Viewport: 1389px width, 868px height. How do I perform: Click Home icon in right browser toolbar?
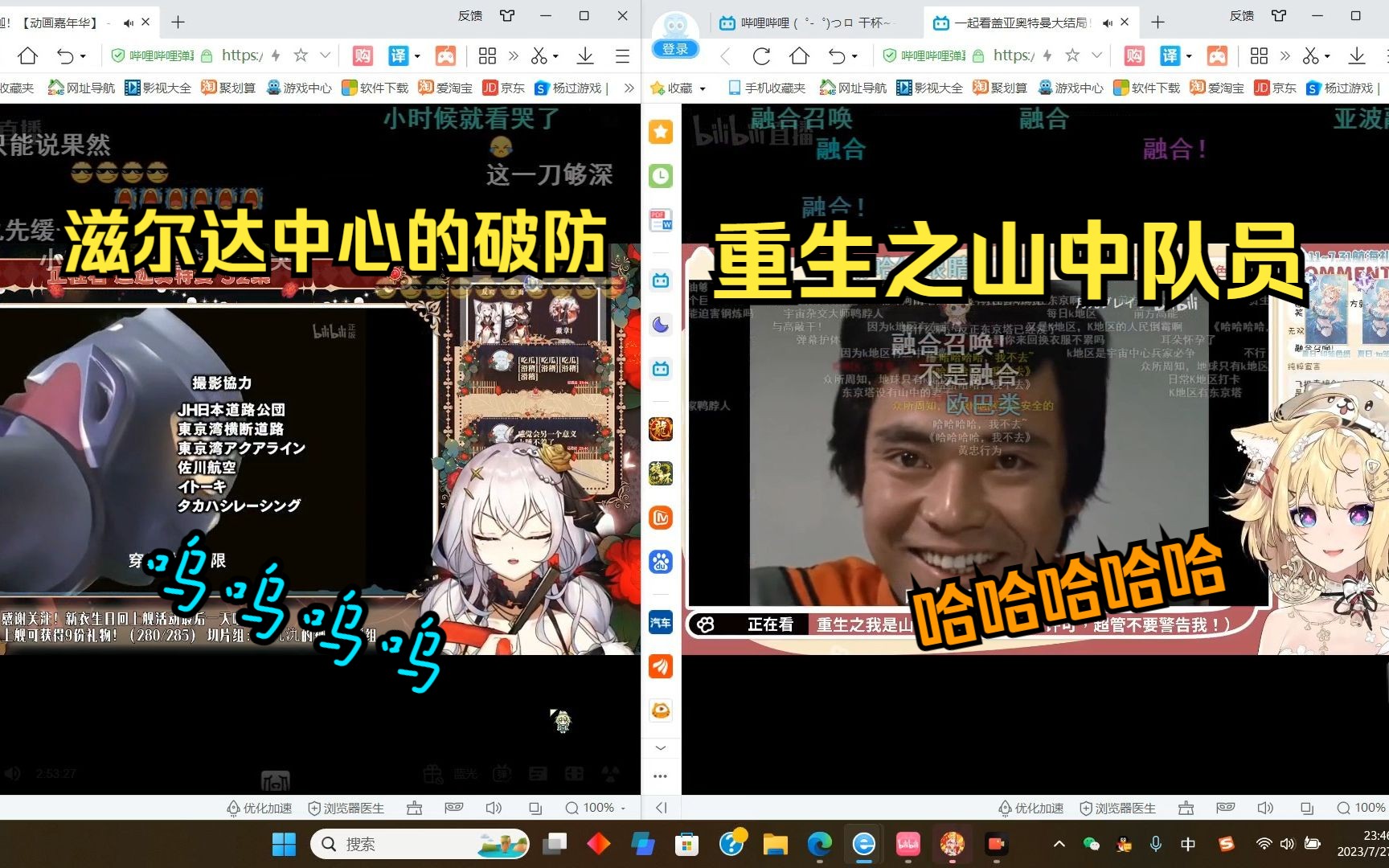[x=799, y=55]
